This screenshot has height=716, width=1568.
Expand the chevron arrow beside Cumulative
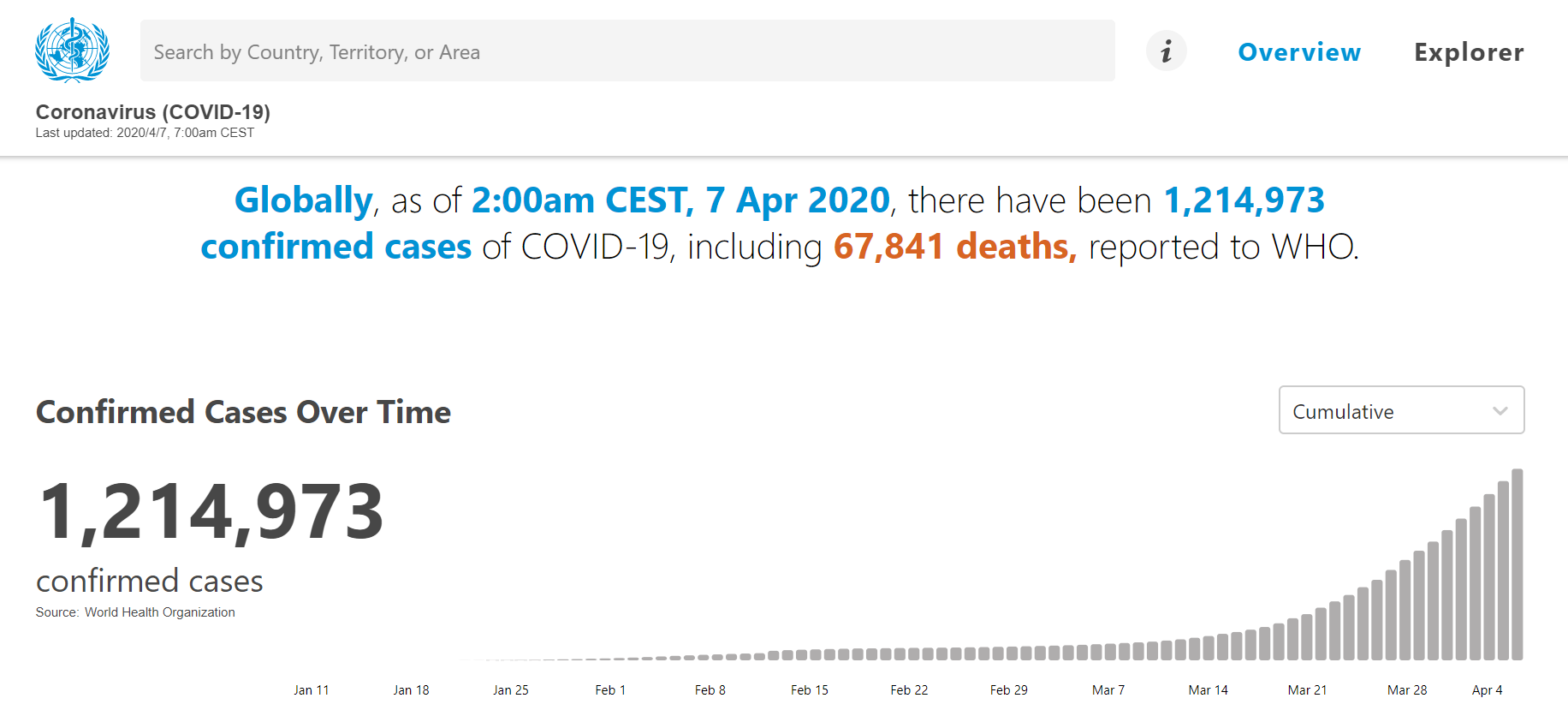tap(1500, 411)
